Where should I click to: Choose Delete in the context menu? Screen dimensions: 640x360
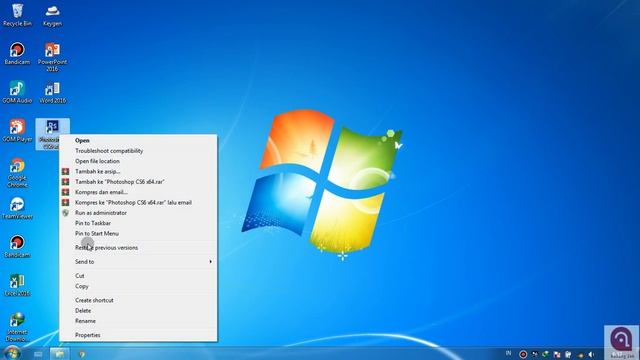pos(138,311)
